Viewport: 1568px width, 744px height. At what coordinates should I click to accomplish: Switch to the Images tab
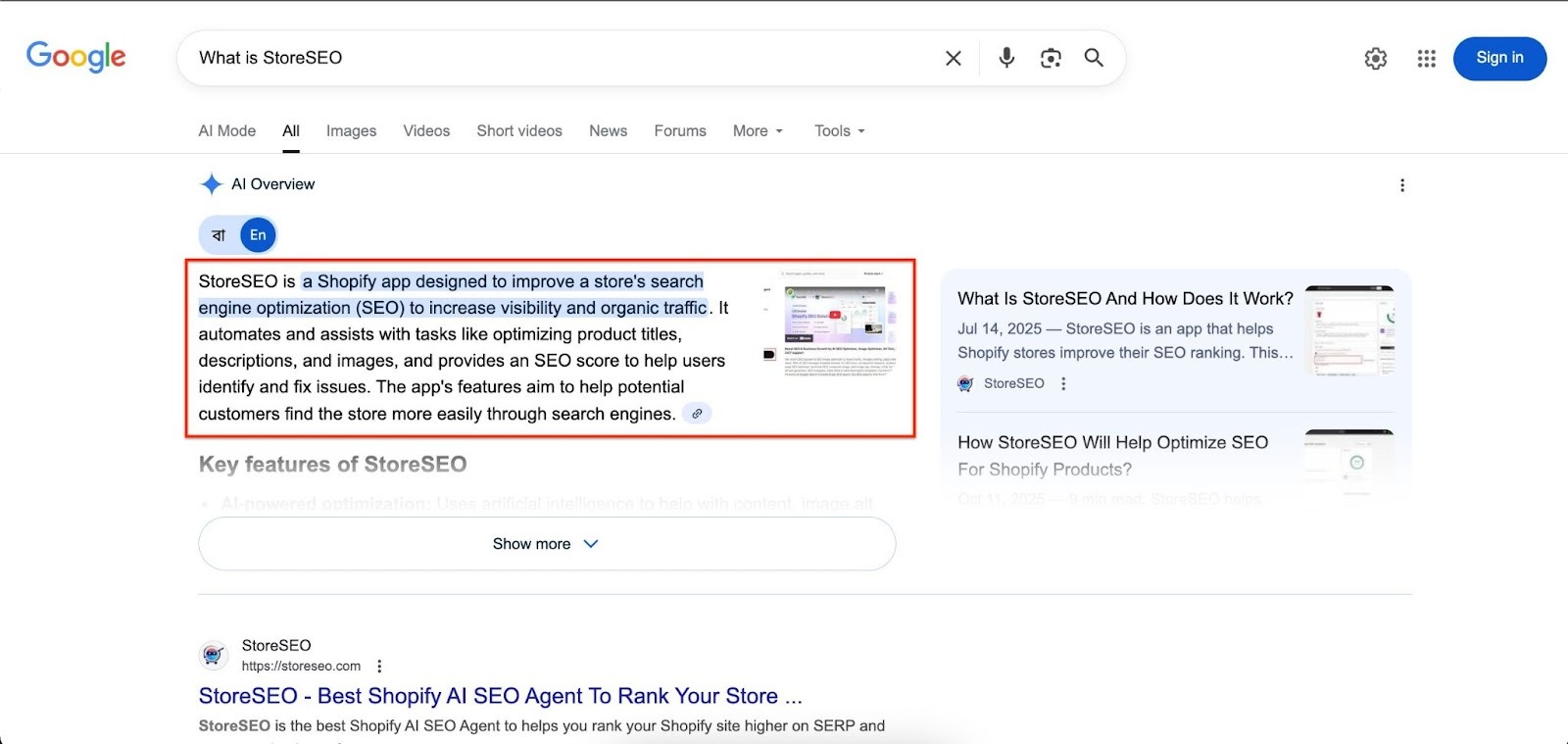(x=351, y=131)
